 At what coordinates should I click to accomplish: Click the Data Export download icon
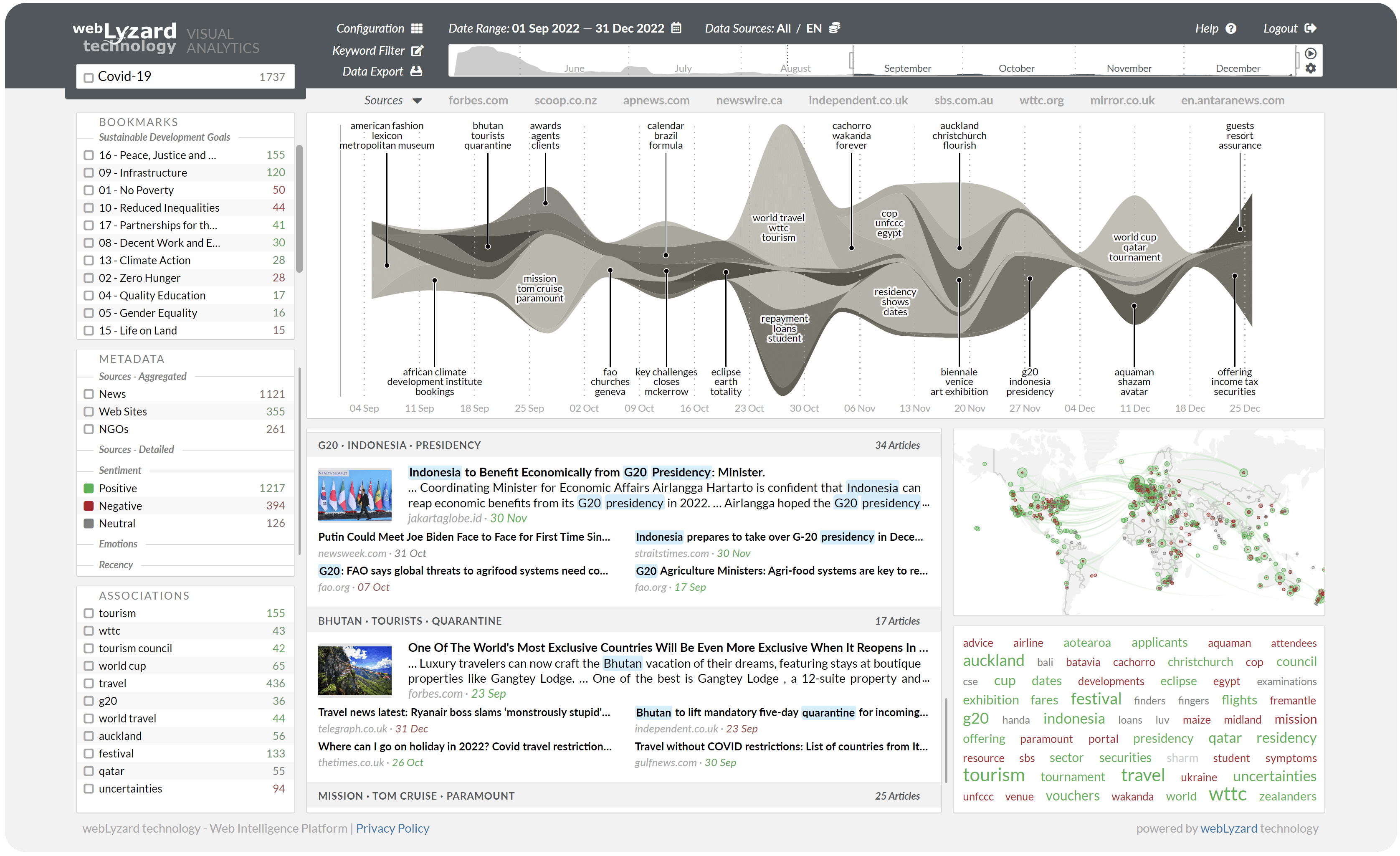tap(416, 71)
